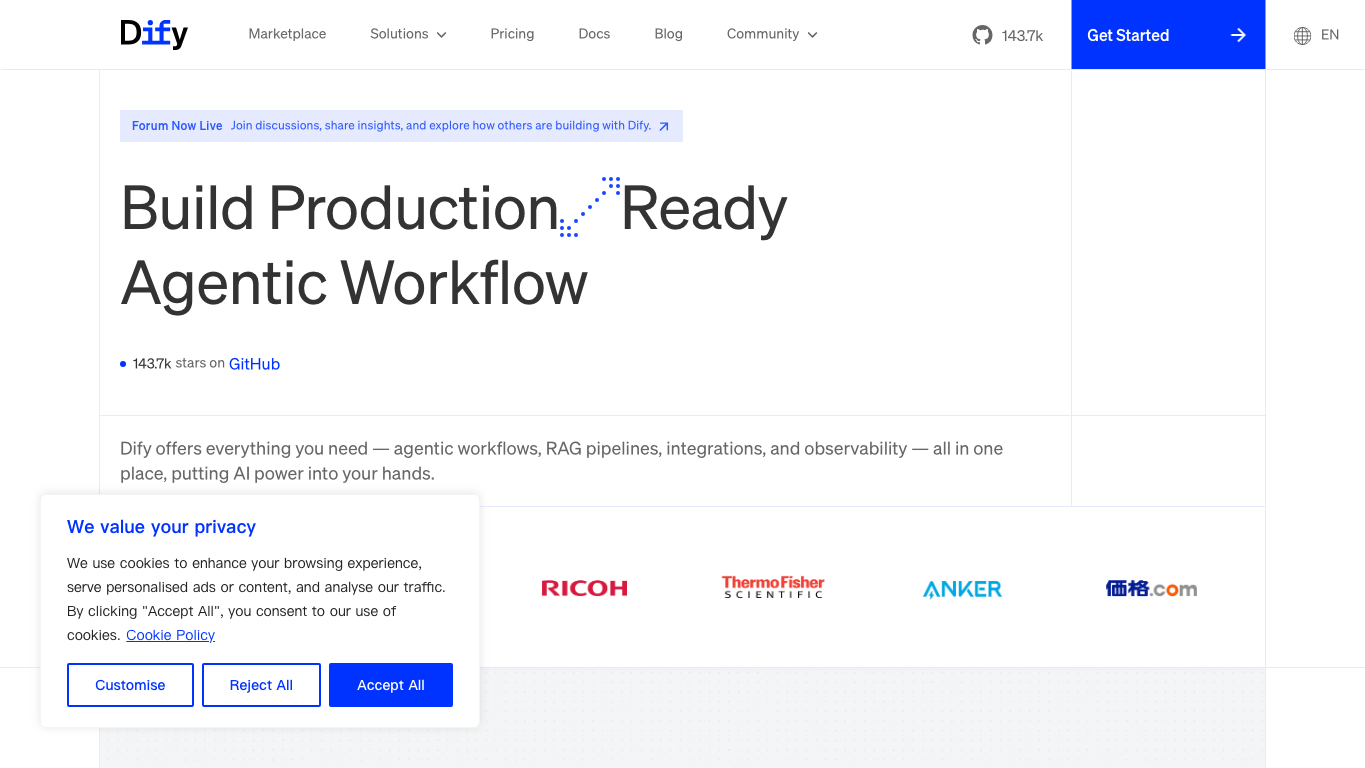Image resolution: width=1365 pixels, height=768 pixels.
Task: Open the Dify logo homepage link
Action: (154, 34)
